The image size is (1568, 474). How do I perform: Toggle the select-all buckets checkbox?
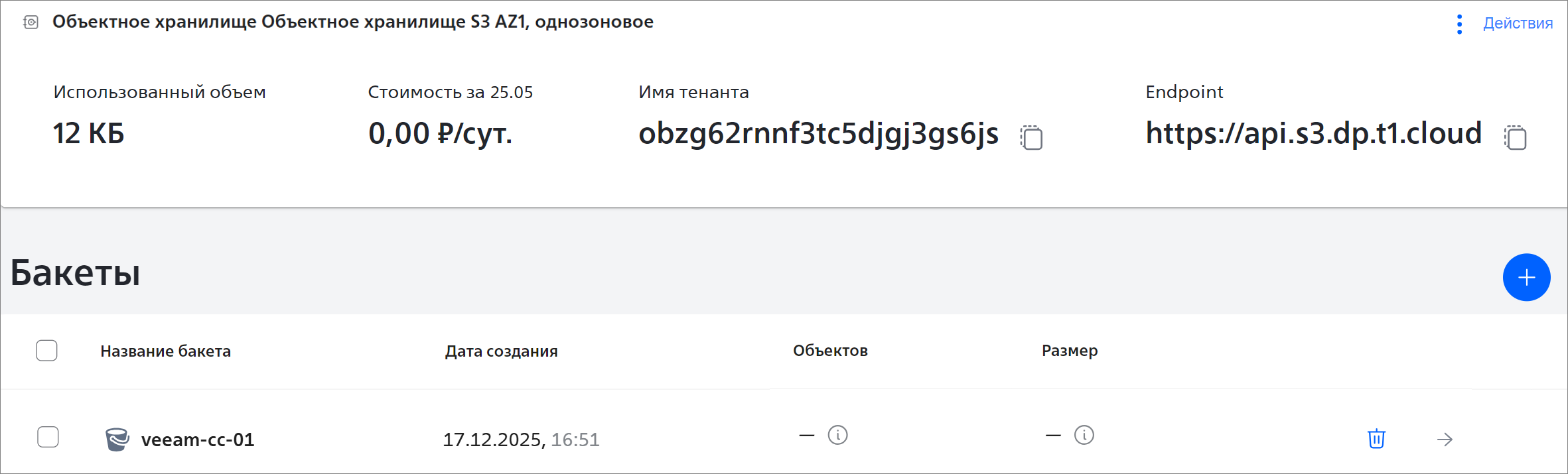point(46,350)
